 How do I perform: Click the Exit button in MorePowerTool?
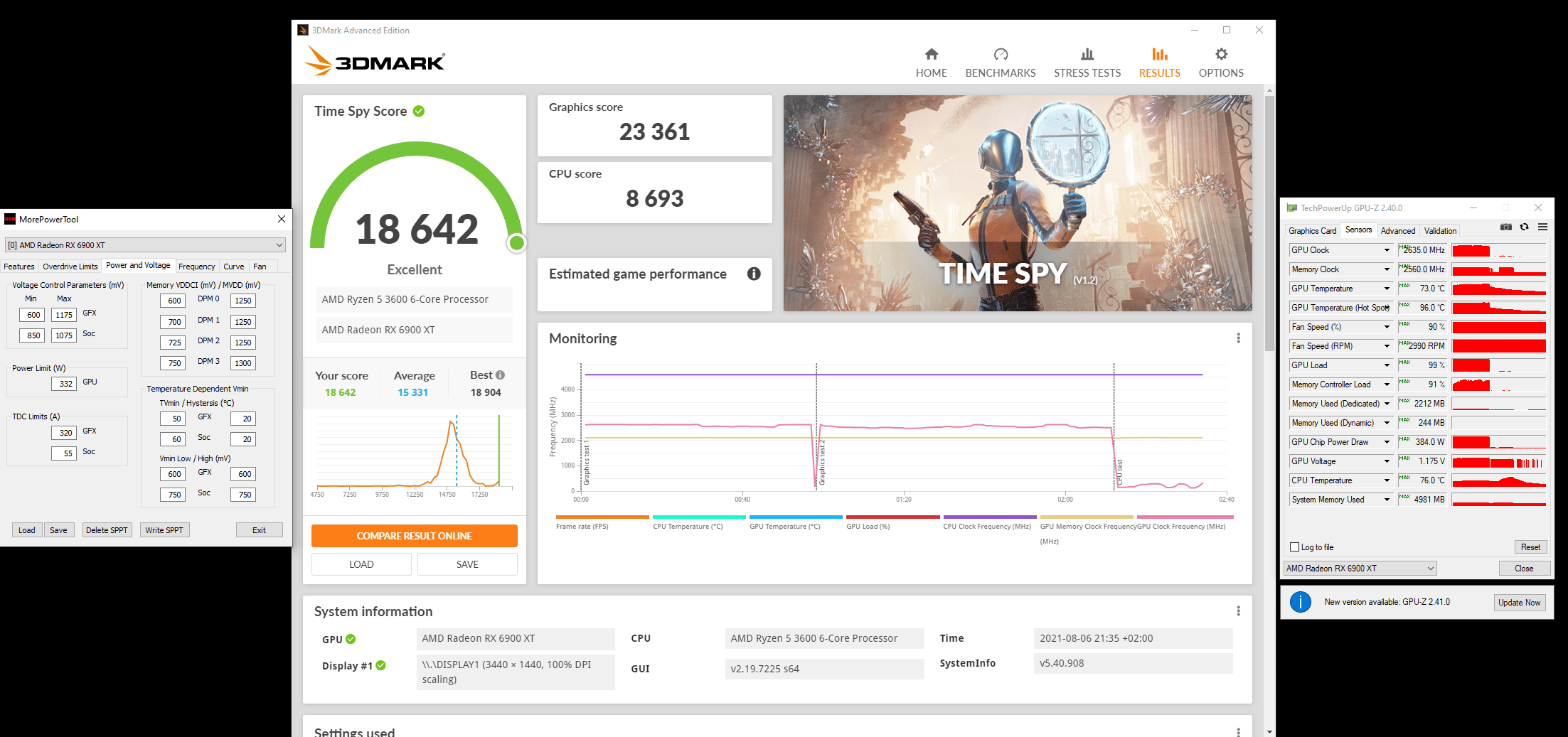point(259,530)
